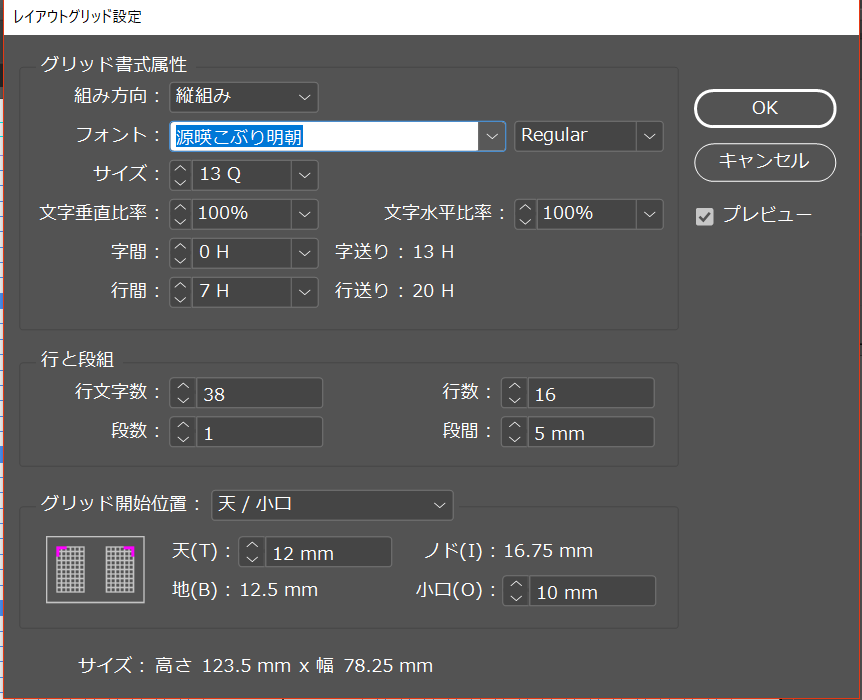This screenshot has height=700, width=862.
Task: Click the 行間 value field 7 H
Action: pos(241,292)
